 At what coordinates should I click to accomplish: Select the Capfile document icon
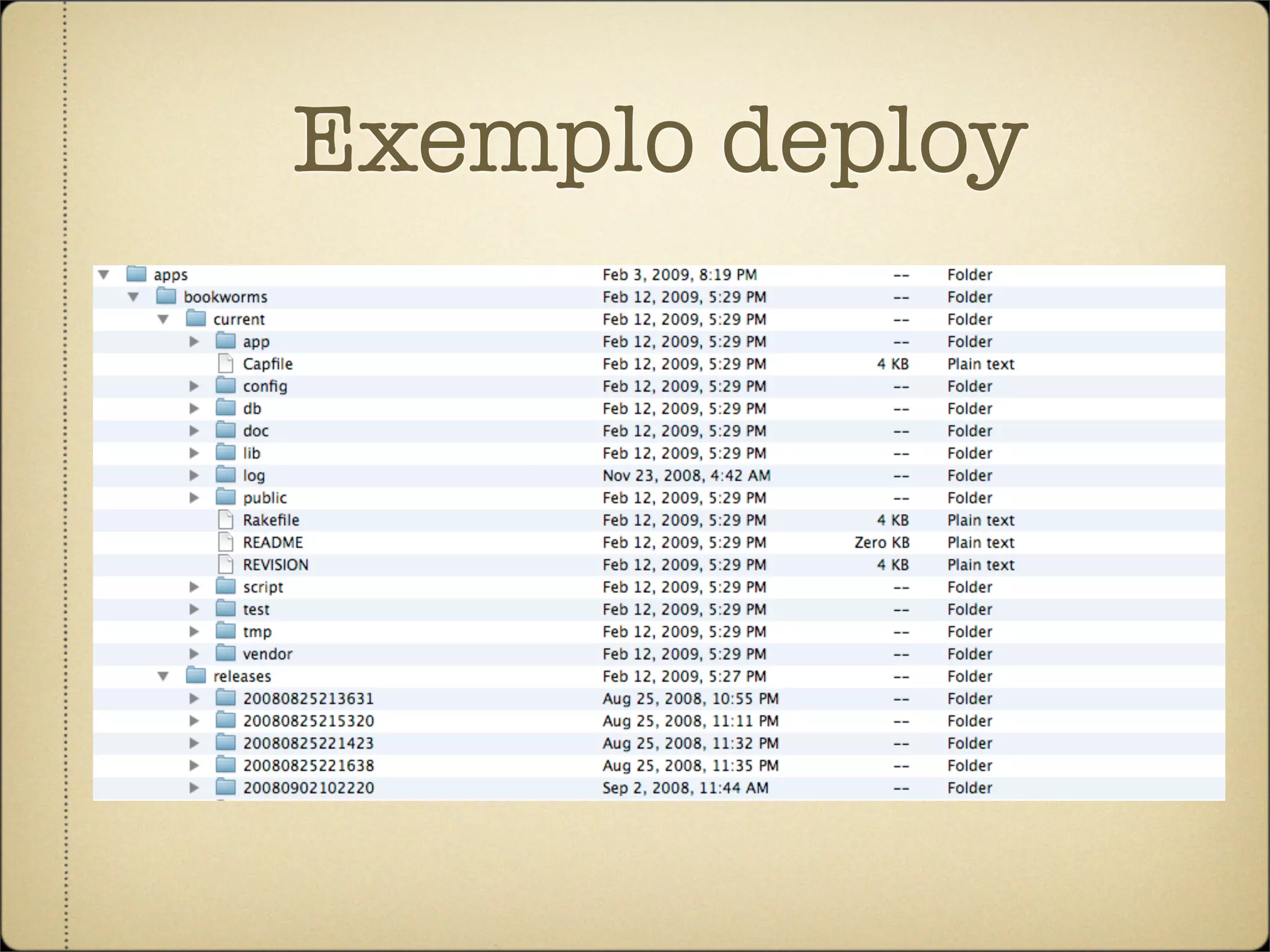pyautogui.click(x=226, y=364)
